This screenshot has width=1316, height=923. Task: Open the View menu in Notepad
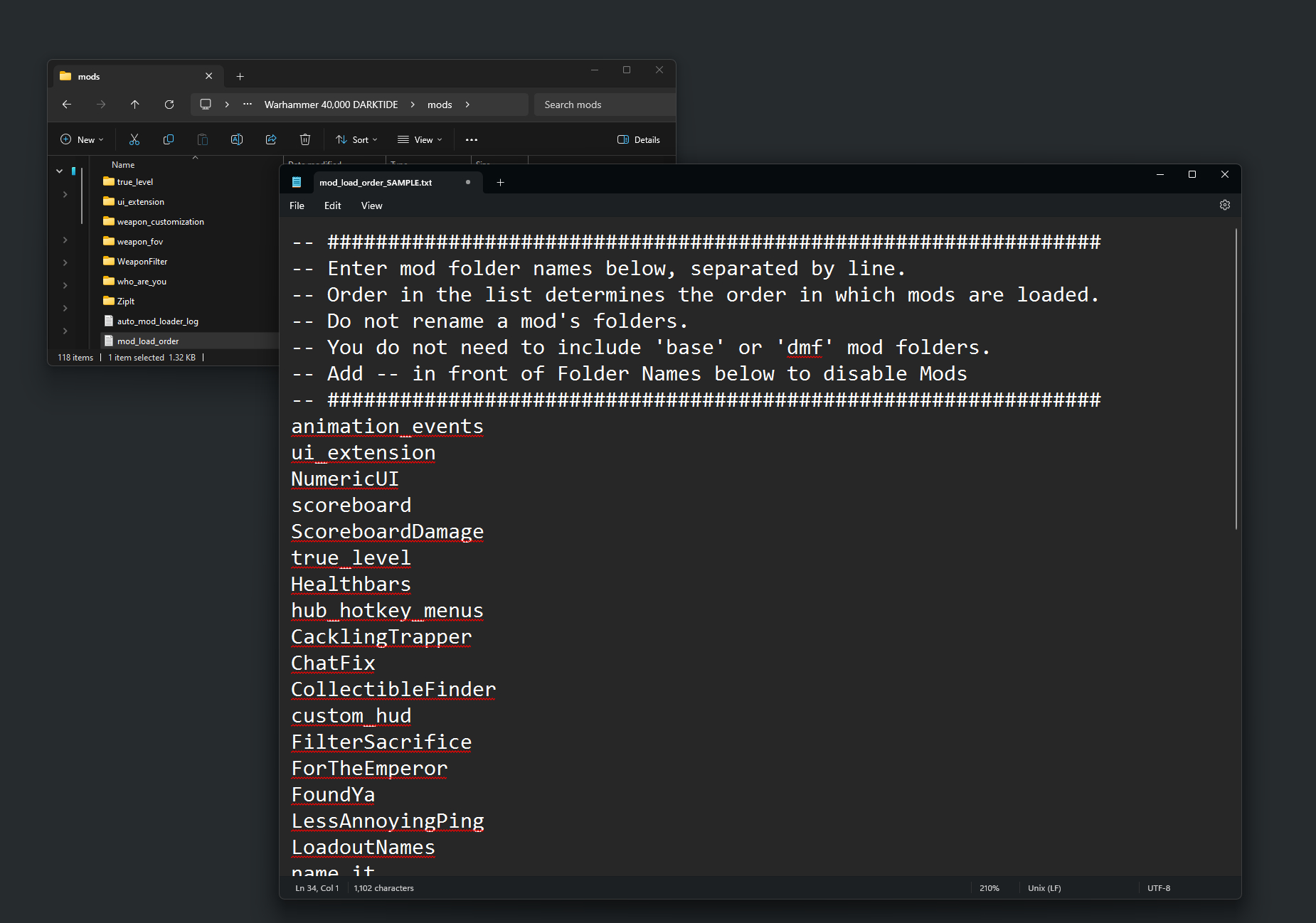click(x=372, y=206)
